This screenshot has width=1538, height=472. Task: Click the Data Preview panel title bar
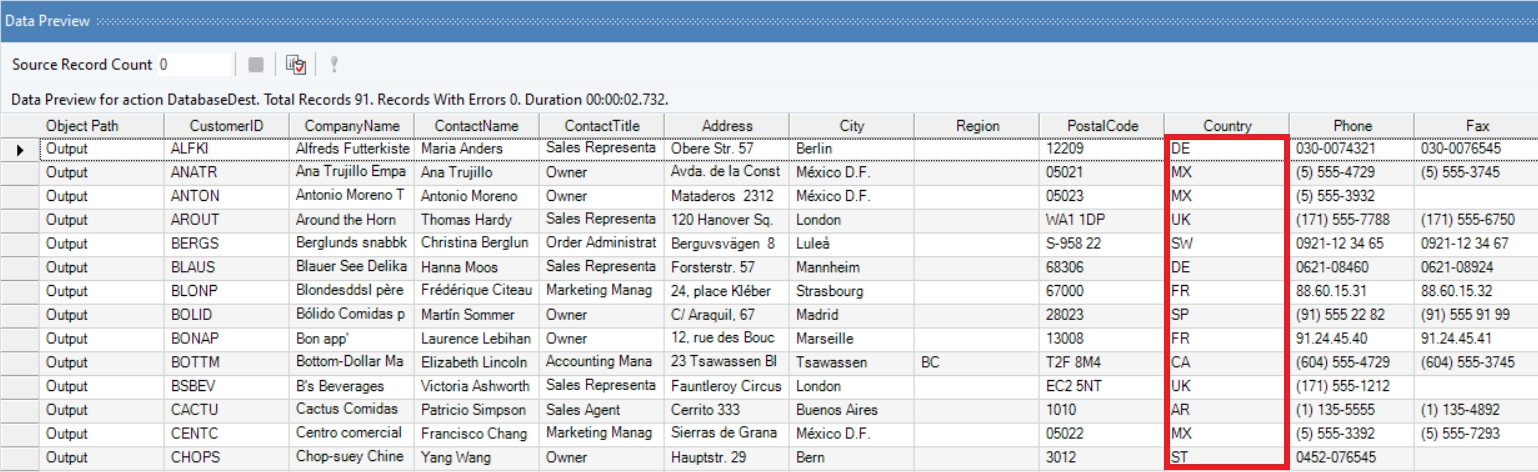700,20
